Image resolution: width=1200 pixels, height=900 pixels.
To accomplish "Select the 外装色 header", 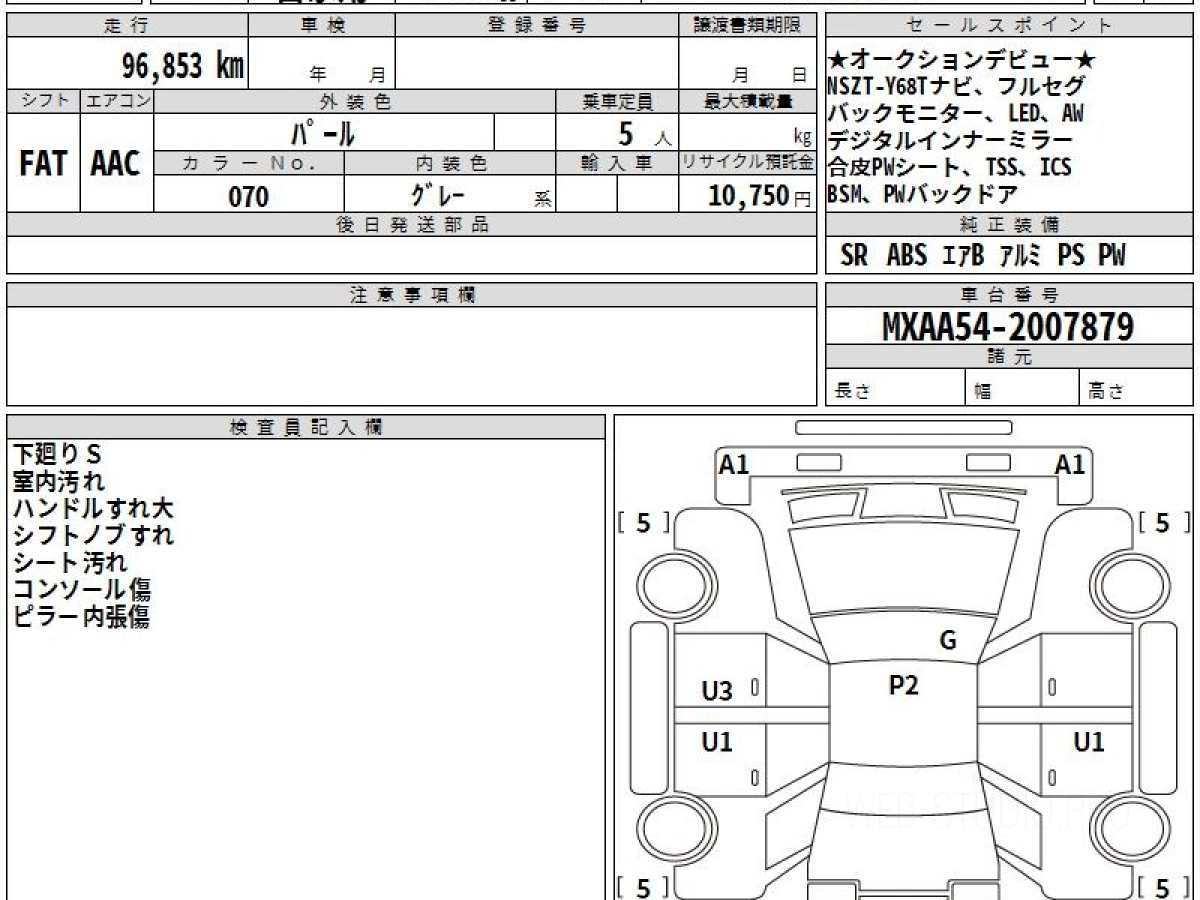I will [355, 101].
